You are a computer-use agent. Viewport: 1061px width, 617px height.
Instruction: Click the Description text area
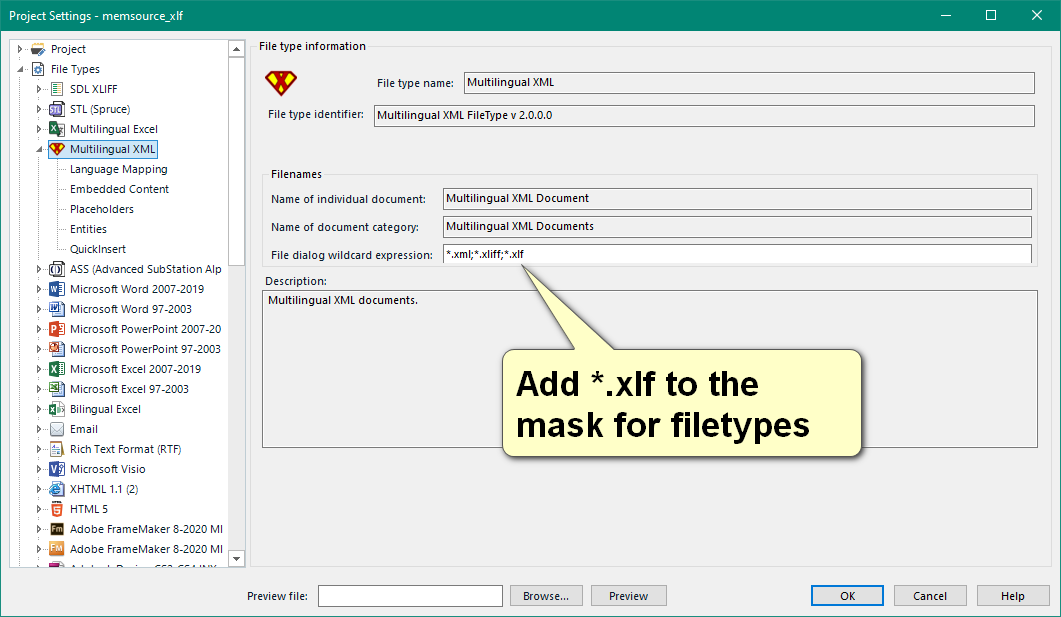coord(650,369)
